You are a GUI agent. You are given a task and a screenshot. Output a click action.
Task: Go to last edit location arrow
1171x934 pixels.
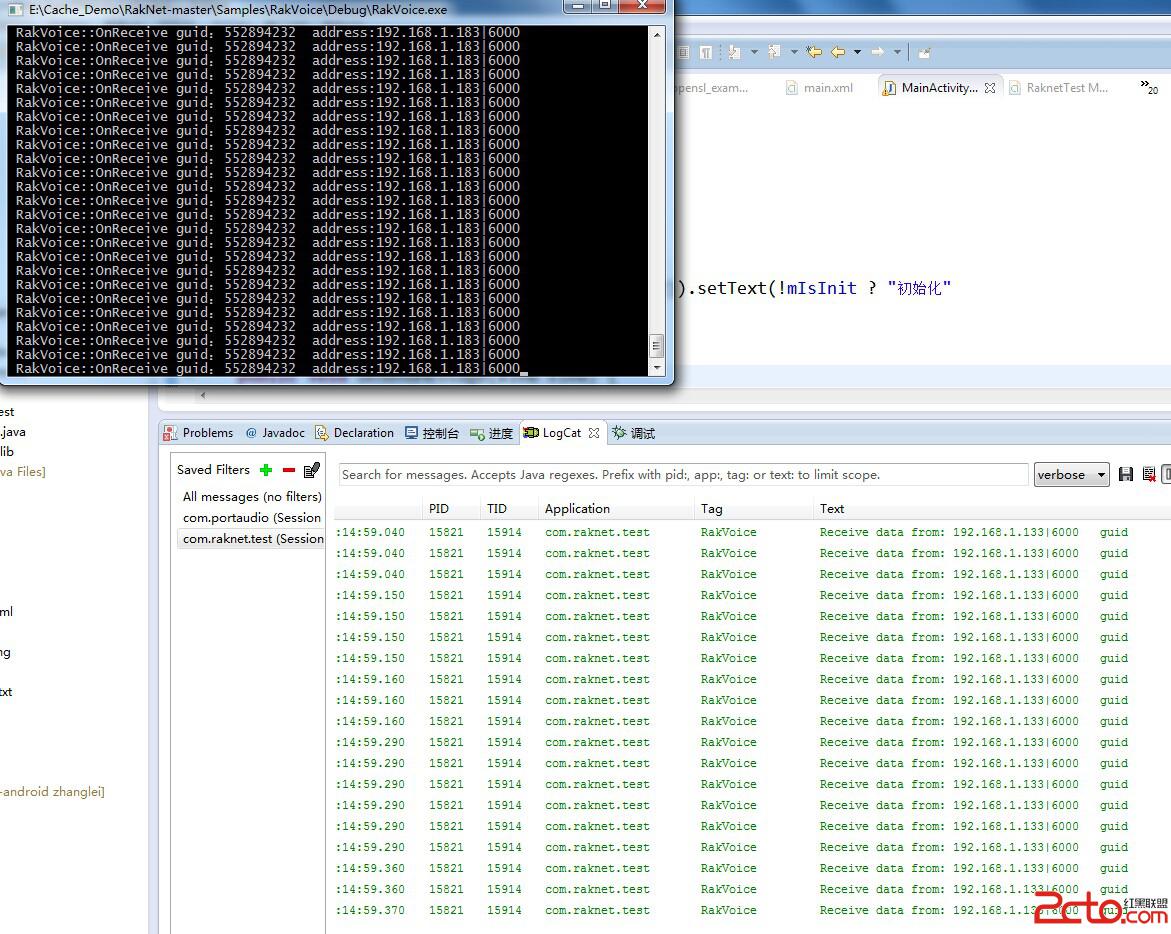tap(814, 52)
